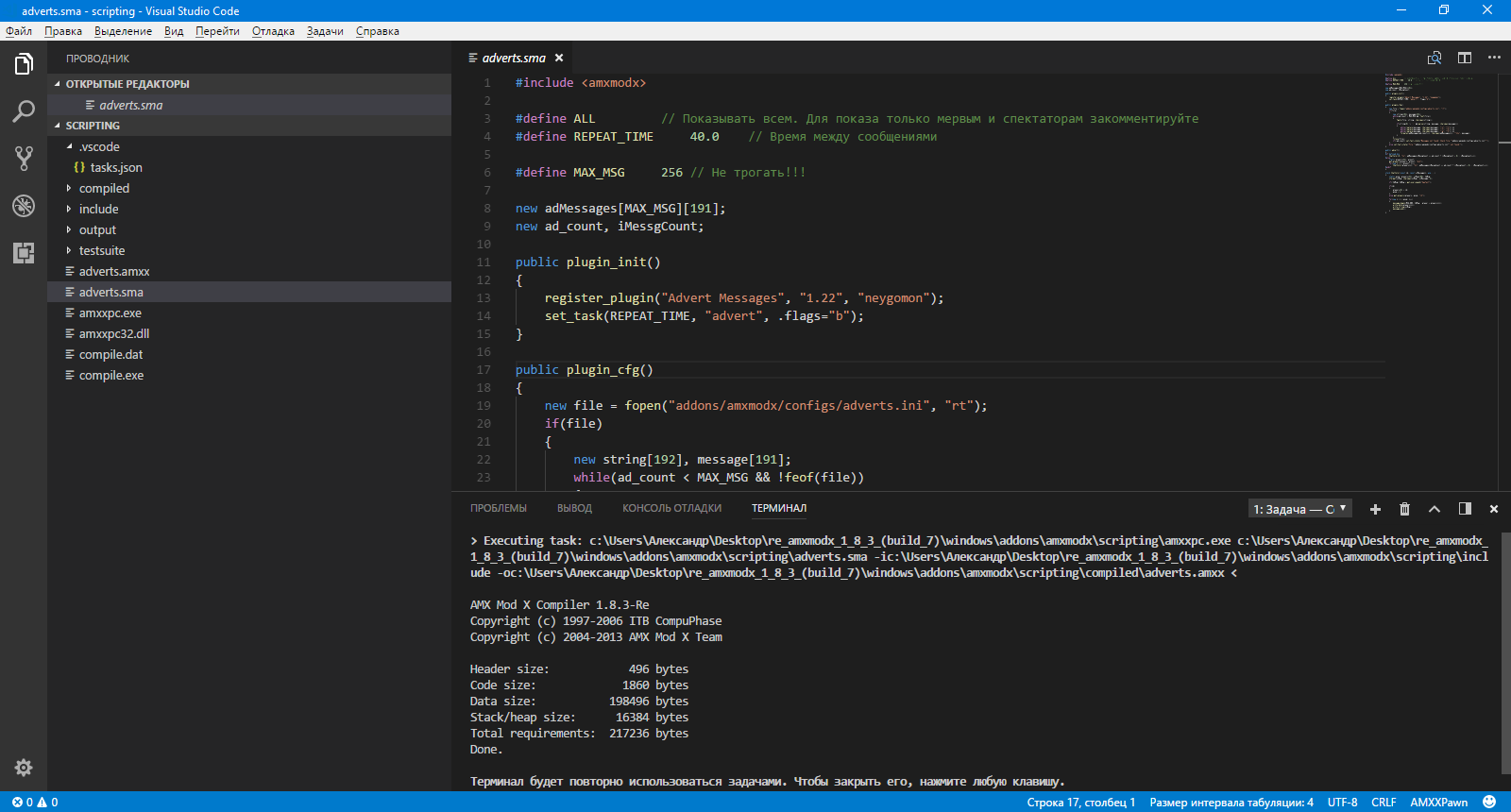Move the panel with the layout icon
1511x812 pixels.
pyautogui.click(x=1465, y=509)
